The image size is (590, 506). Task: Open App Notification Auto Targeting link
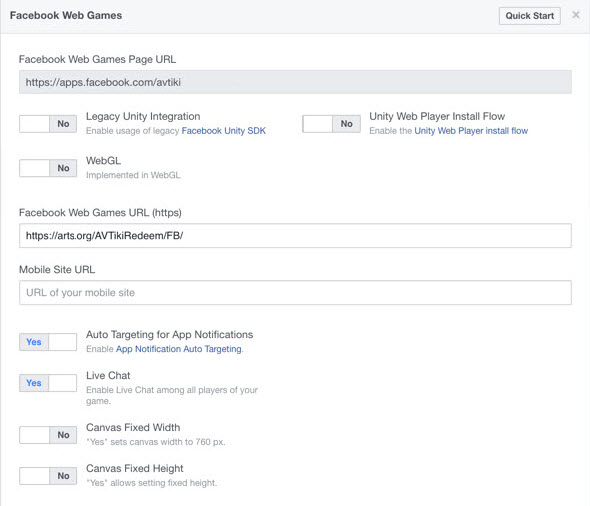click(x=179, y=349)
